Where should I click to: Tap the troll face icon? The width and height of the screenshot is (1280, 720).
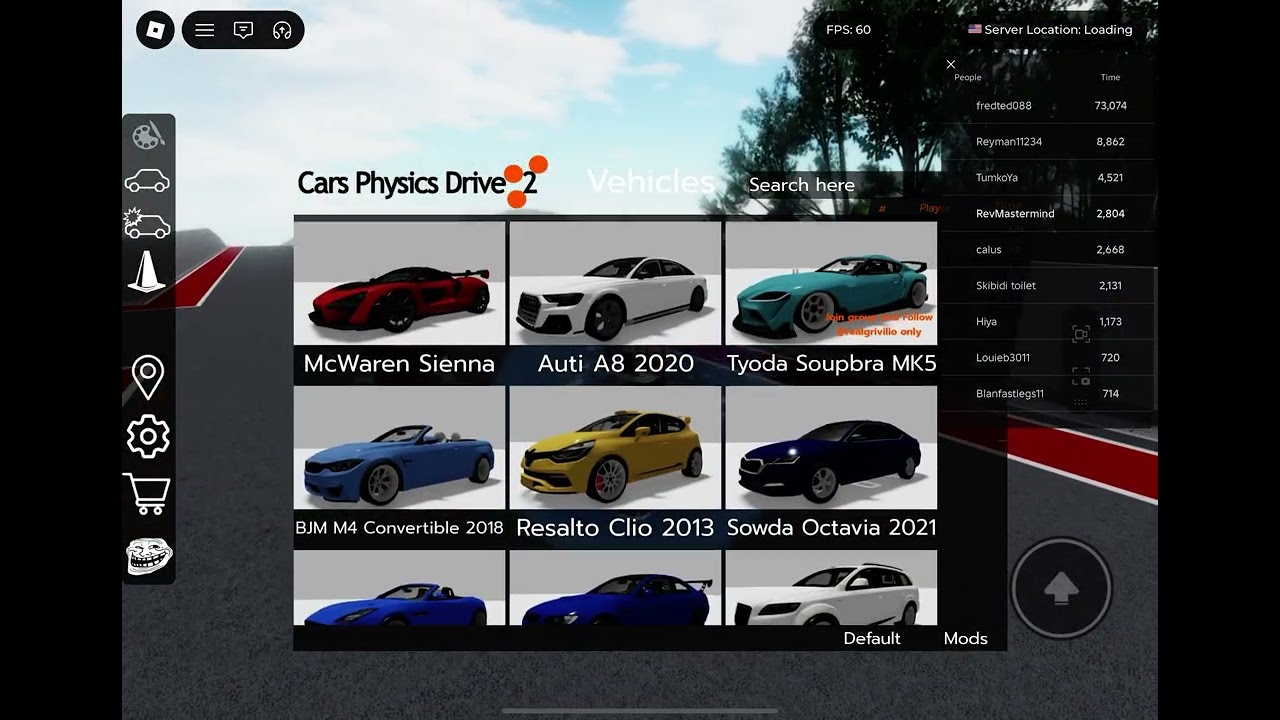tap(149, 557)
